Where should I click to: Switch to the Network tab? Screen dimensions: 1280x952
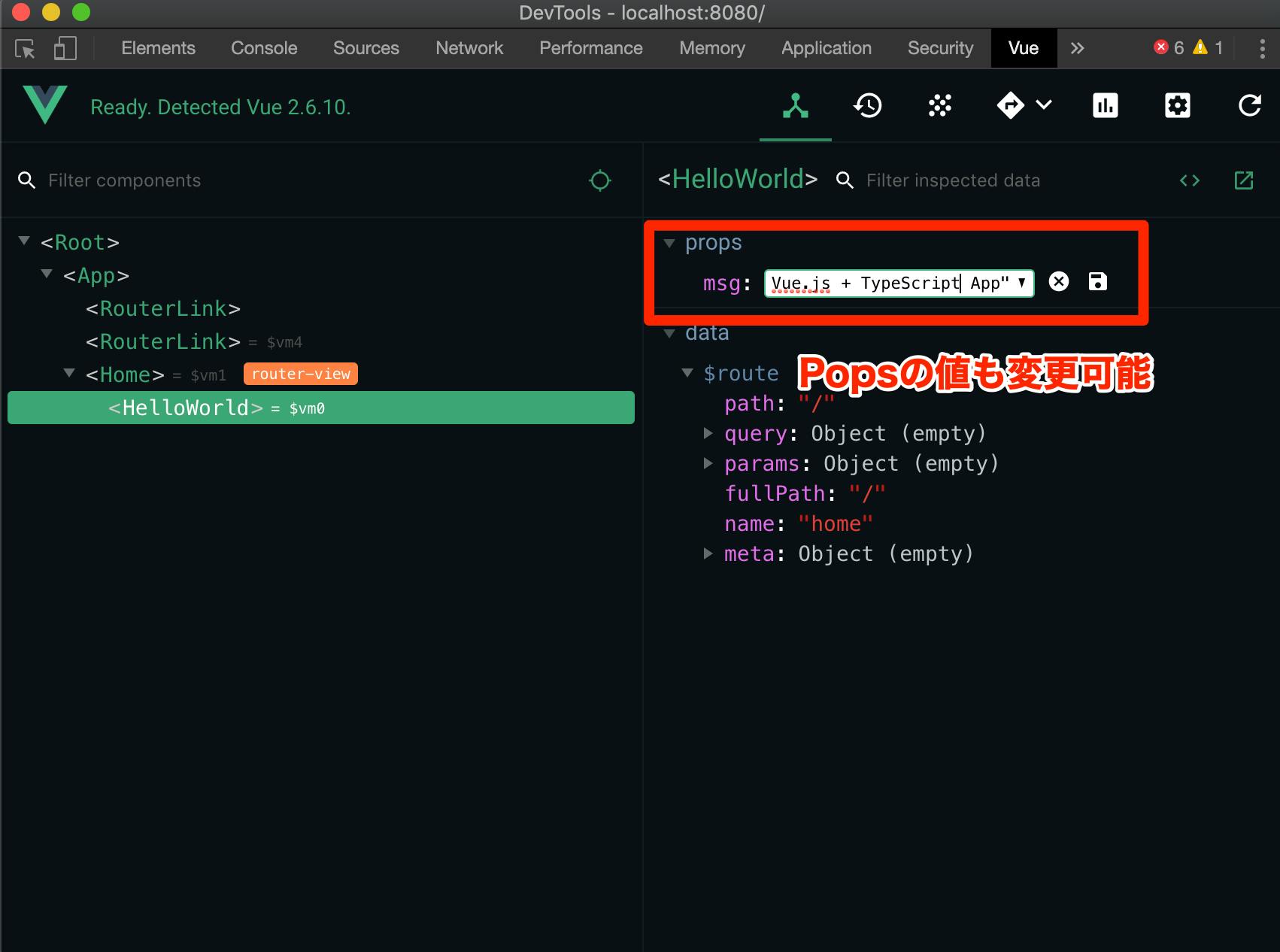tap(469, 48)
